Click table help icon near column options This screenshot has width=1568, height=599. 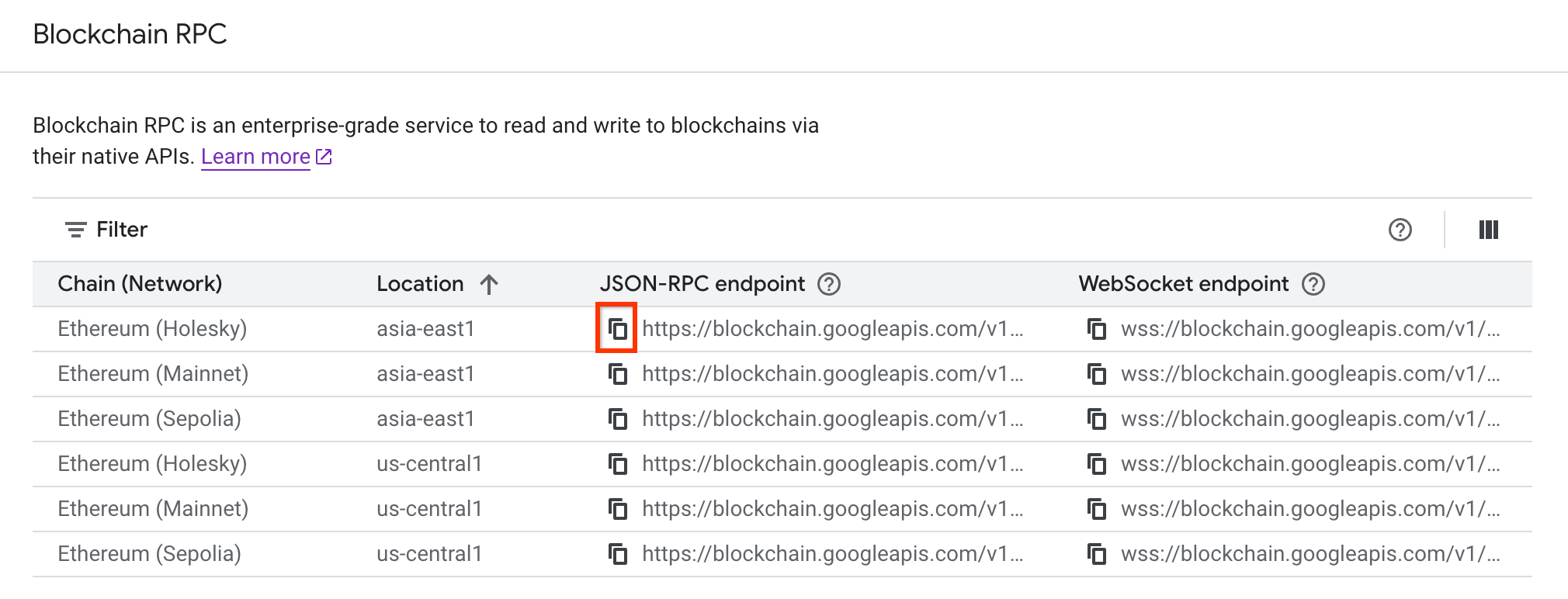pyautogui.click(x=1400, y=230)
